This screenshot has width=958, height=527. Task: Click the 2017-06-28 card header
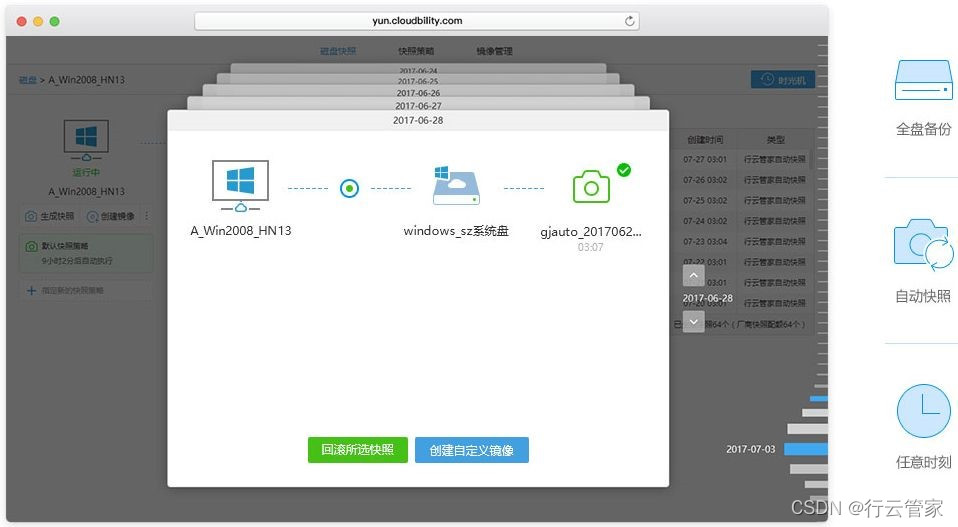(x=418, y=120)
